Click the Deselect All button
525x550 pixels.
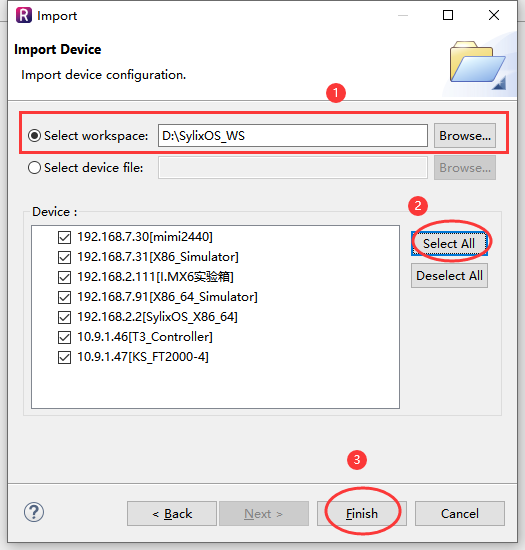[449, 276]
